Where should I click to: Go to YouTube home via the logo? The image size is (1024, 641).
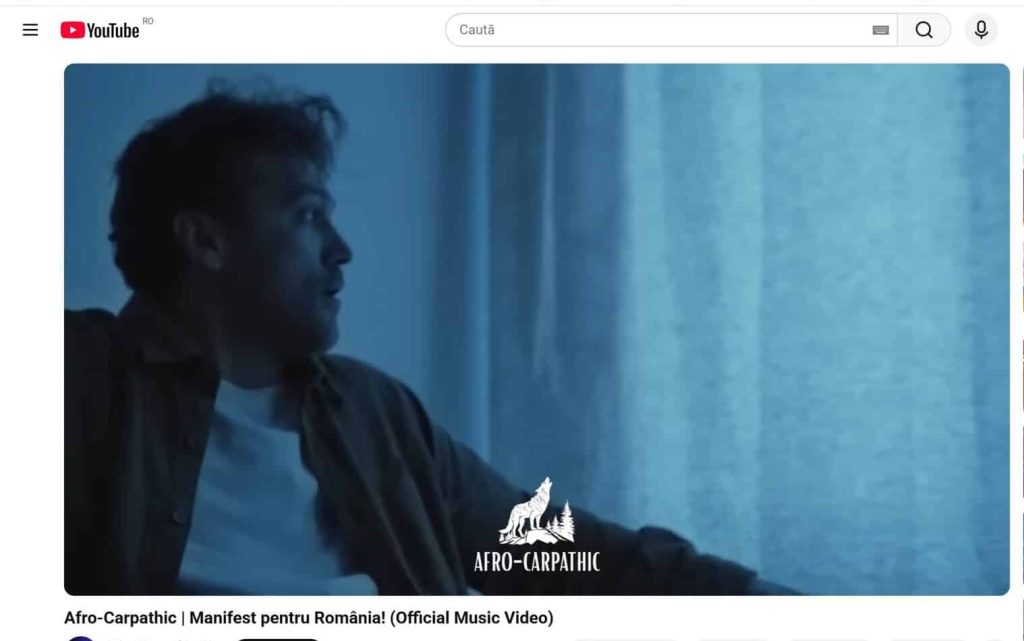pyautogui.click(x=100, y=30)
